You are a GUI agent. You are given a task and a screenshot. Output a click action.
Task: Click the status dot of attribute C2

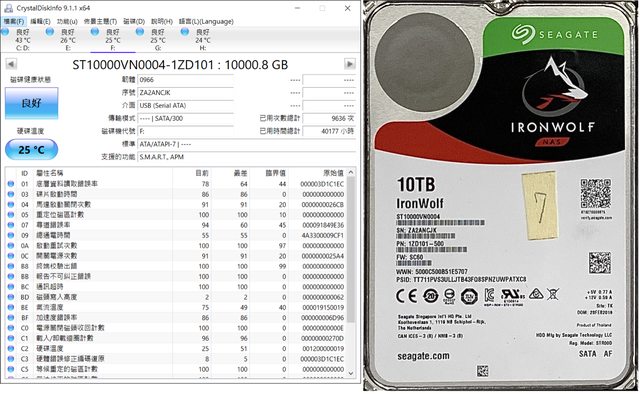[11, 349]
